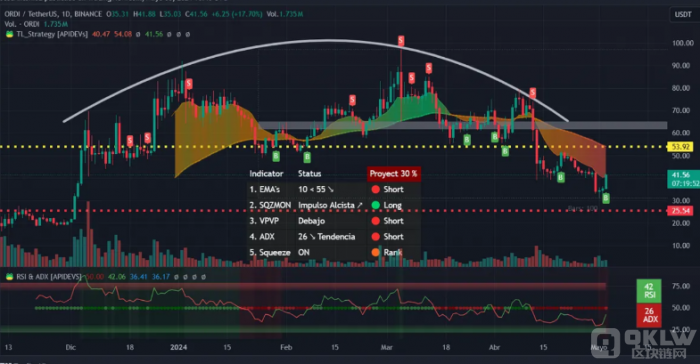700x364 pixels.
Task: Click the 'Impulso Alcista' status text
Action: coord(330,205)
